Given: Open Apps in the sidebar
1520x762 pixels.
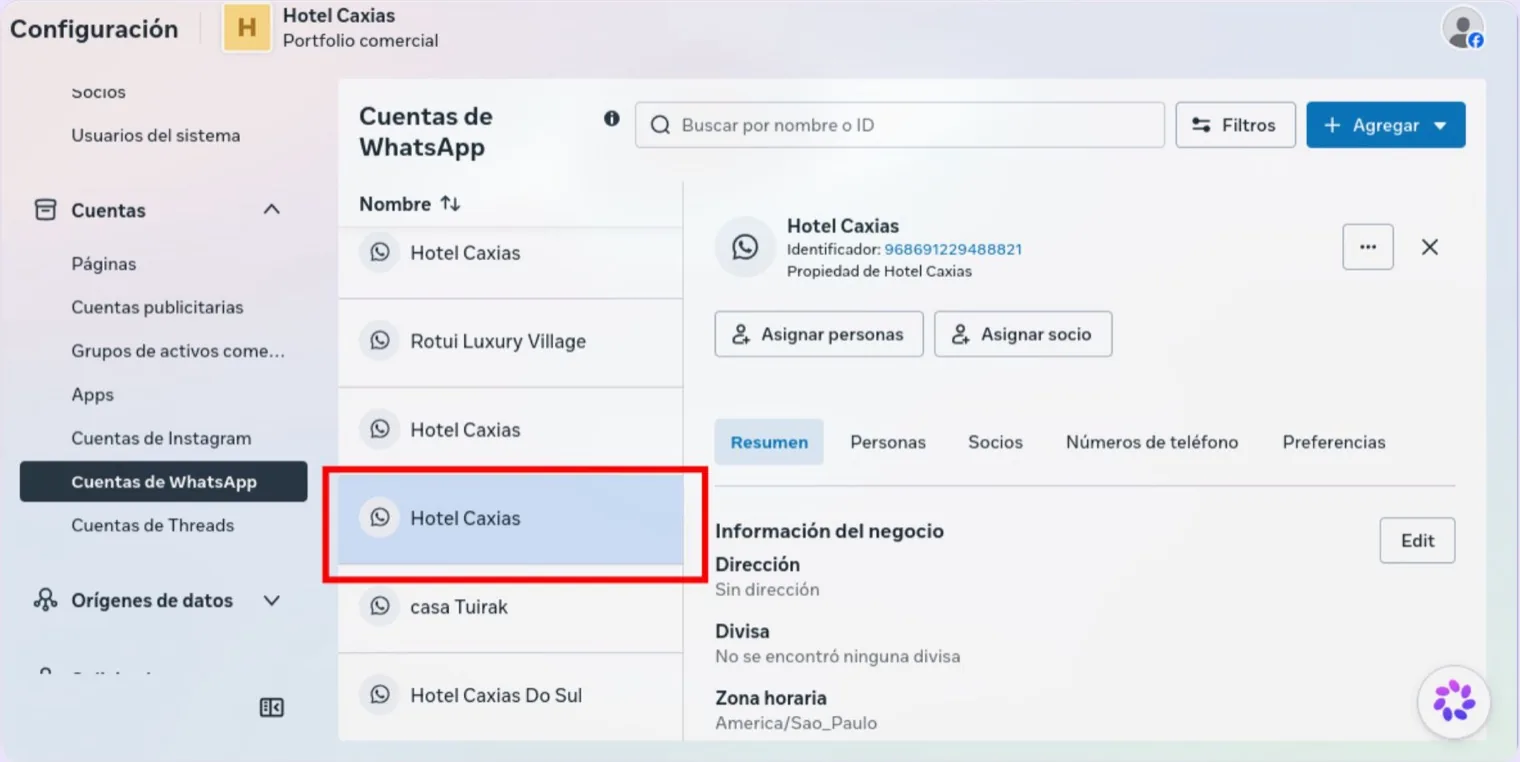Looking at the screenshot, I should [x=93, y=395].
